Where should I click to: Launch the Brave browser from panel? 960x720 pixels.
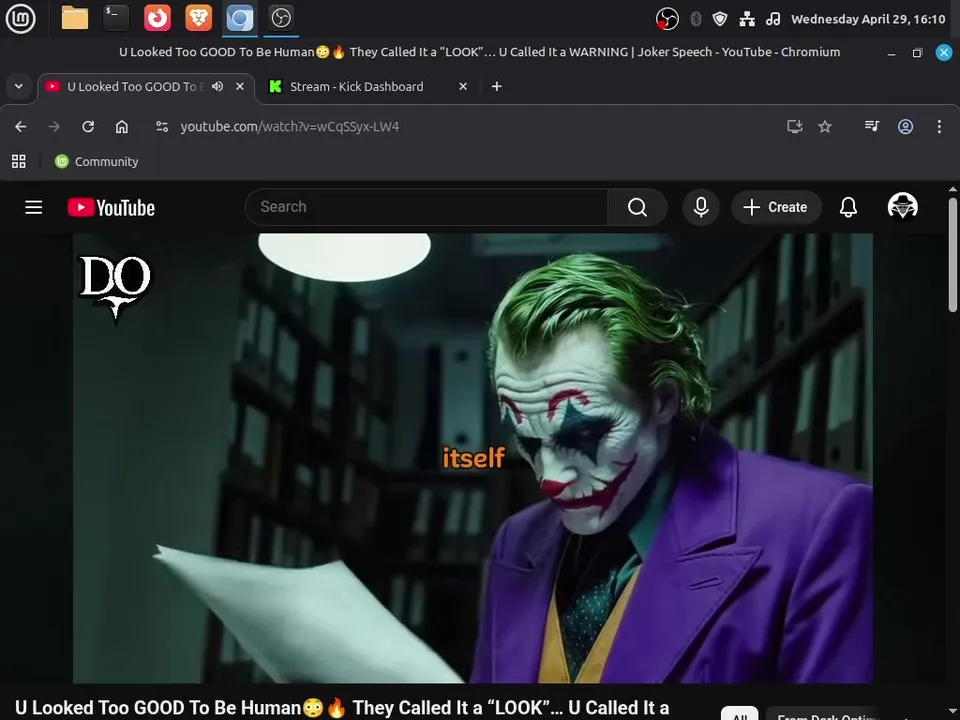[198, 18]
